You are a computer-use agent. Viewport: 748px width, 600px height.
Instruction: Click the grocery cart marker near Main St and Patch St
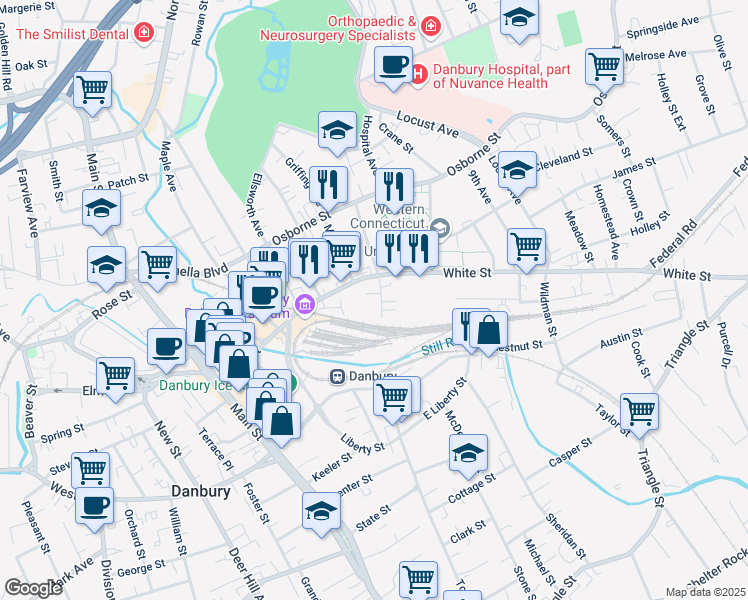[x=93, y=93]
